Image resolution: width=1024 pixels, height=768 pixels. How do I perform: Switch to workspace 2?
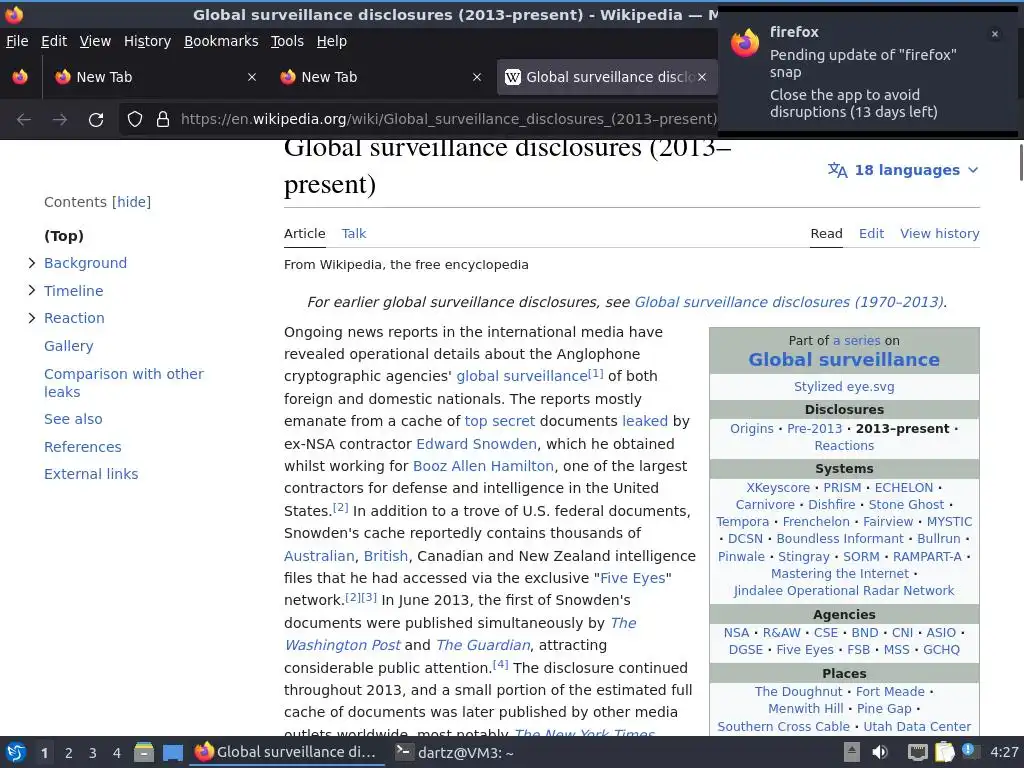click(69, 753)
